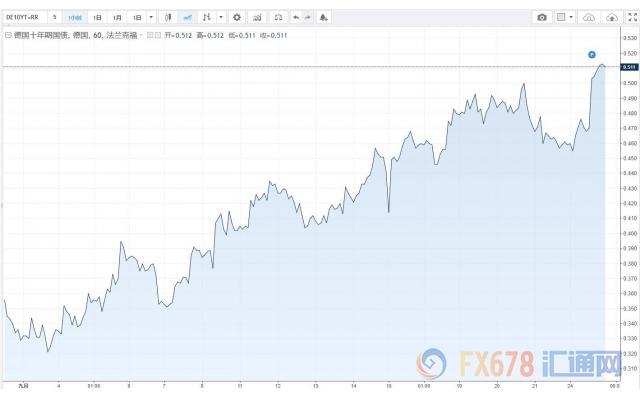
Task: Switch to the 1 day interval
Action: coord(97,17)
